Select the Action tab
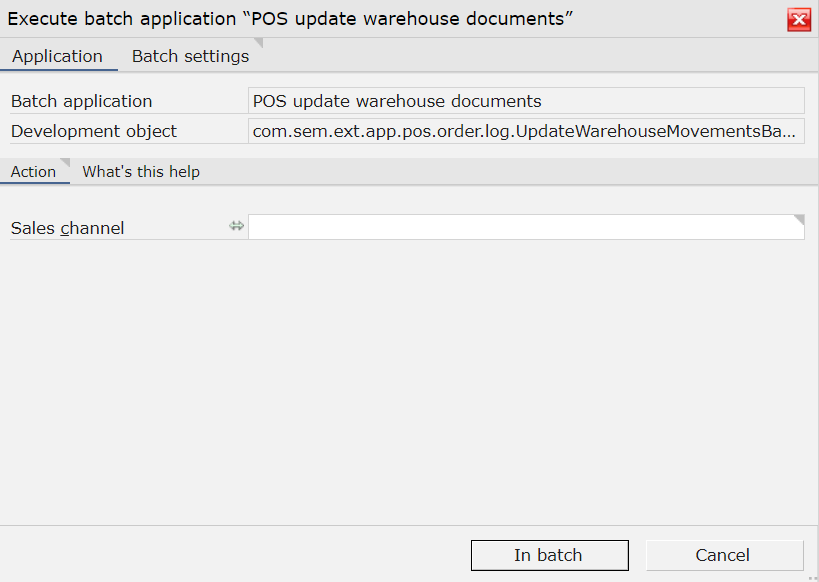The width and height of the screenshot is (819, 582). coord(33,171)
